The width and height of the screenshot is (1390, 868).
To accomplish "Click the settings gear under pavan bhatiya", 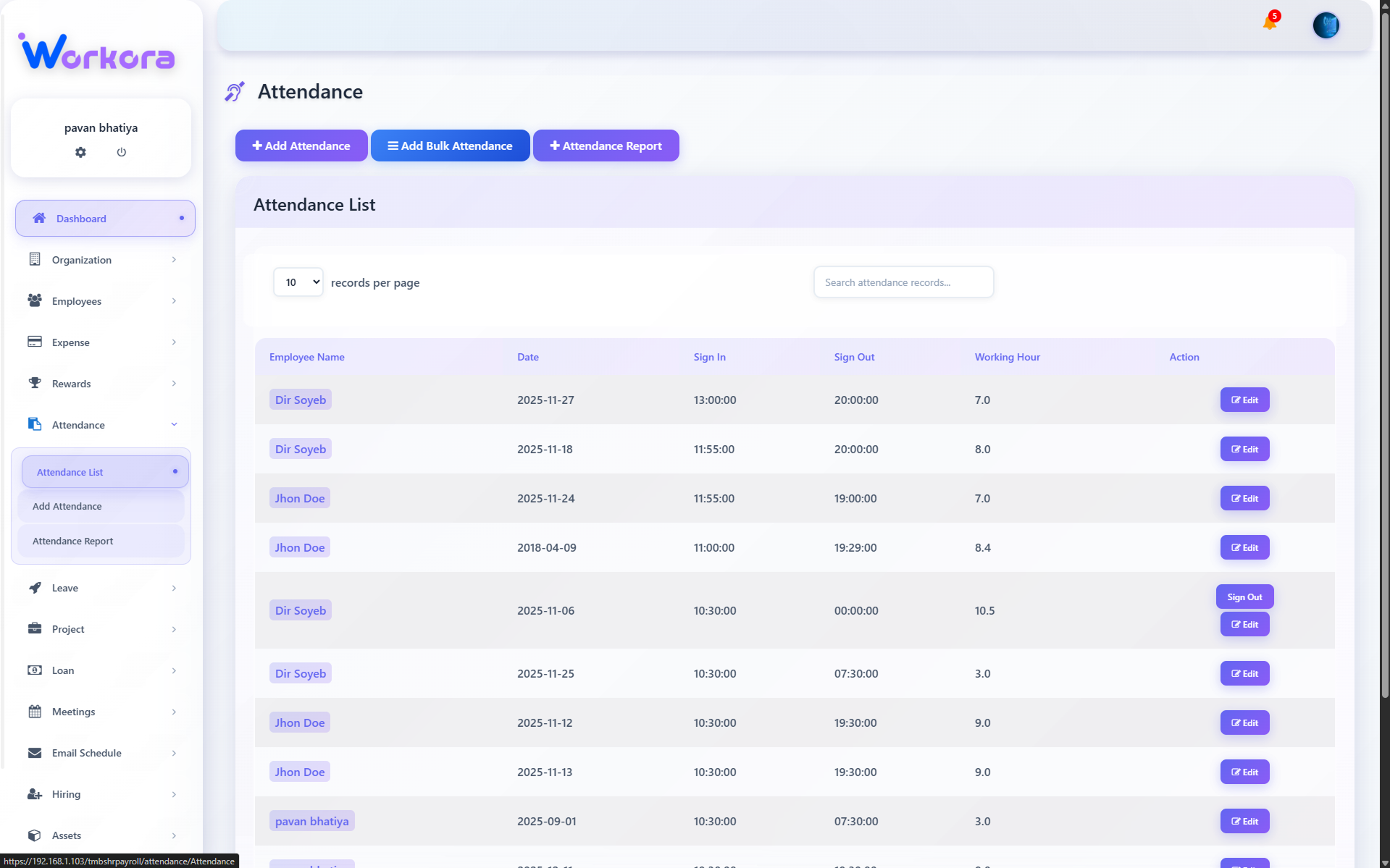I will click(x=80, y=152).
